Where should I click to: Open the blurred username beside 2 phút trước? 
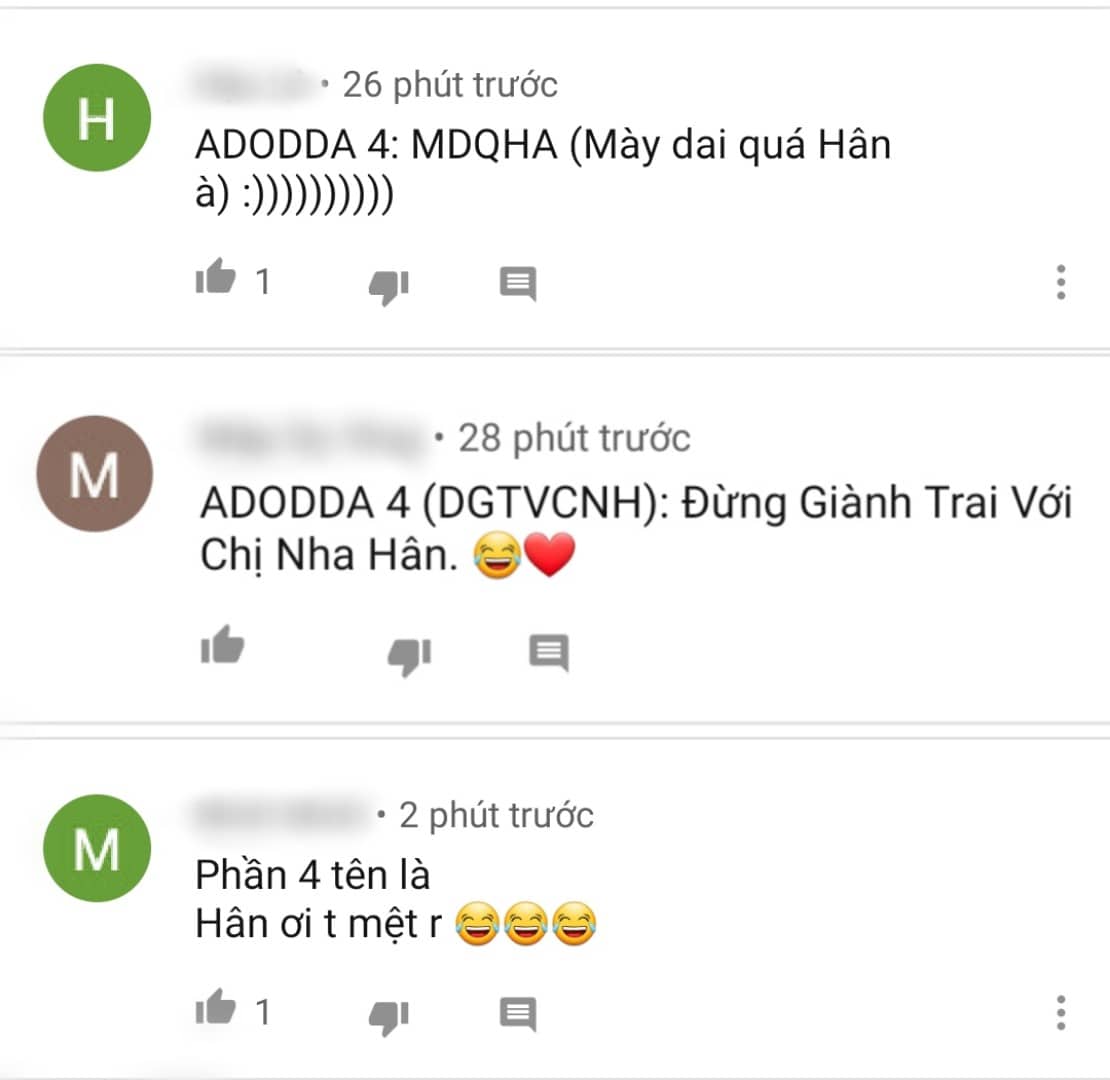(282, 814)
